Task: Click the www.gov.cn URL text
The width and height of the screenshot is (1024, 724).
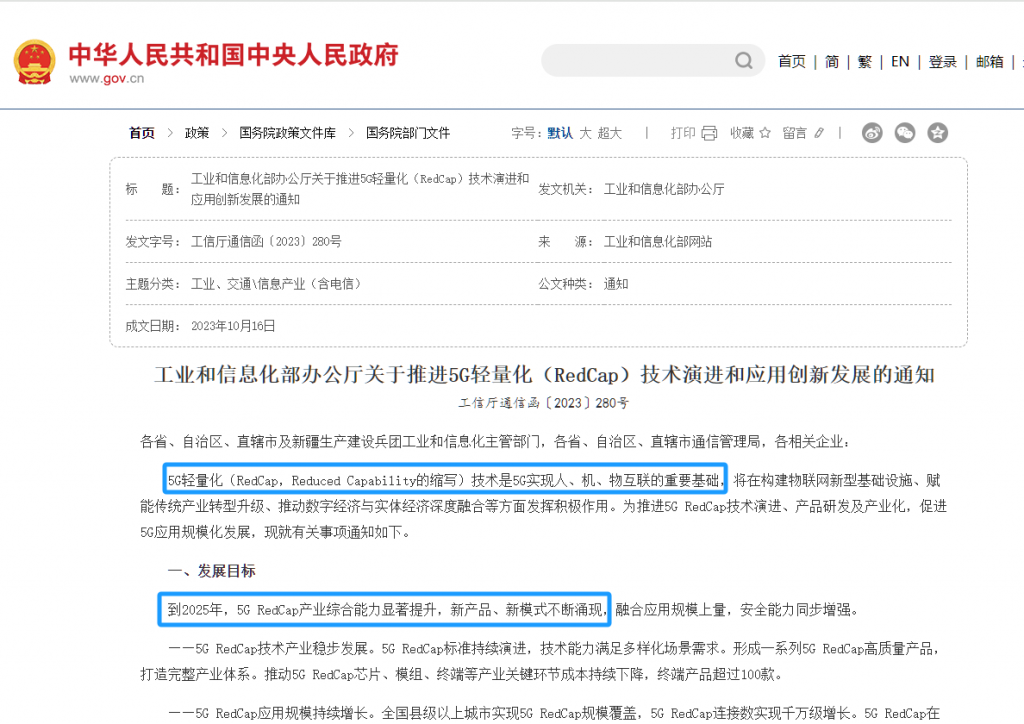Action: tap(106, 78)
